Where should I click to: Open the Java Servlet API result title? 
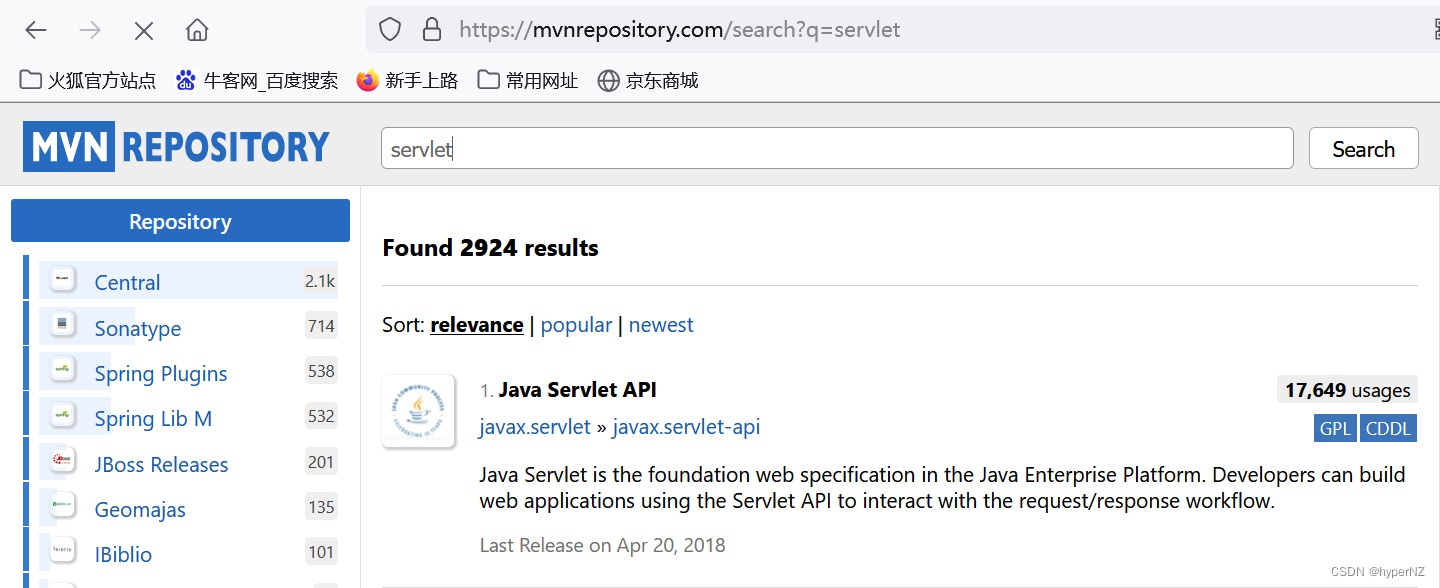pos(578,390)
